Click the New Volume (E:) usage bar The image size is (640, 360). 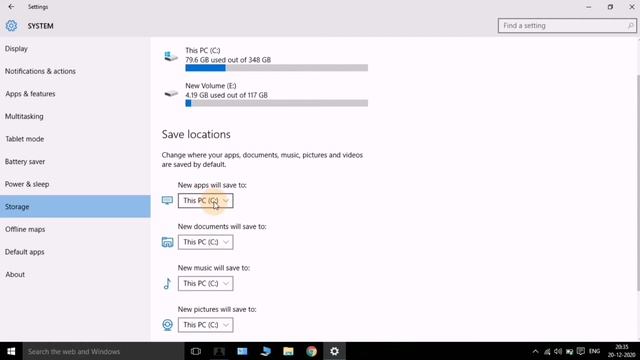coord(276,103)
